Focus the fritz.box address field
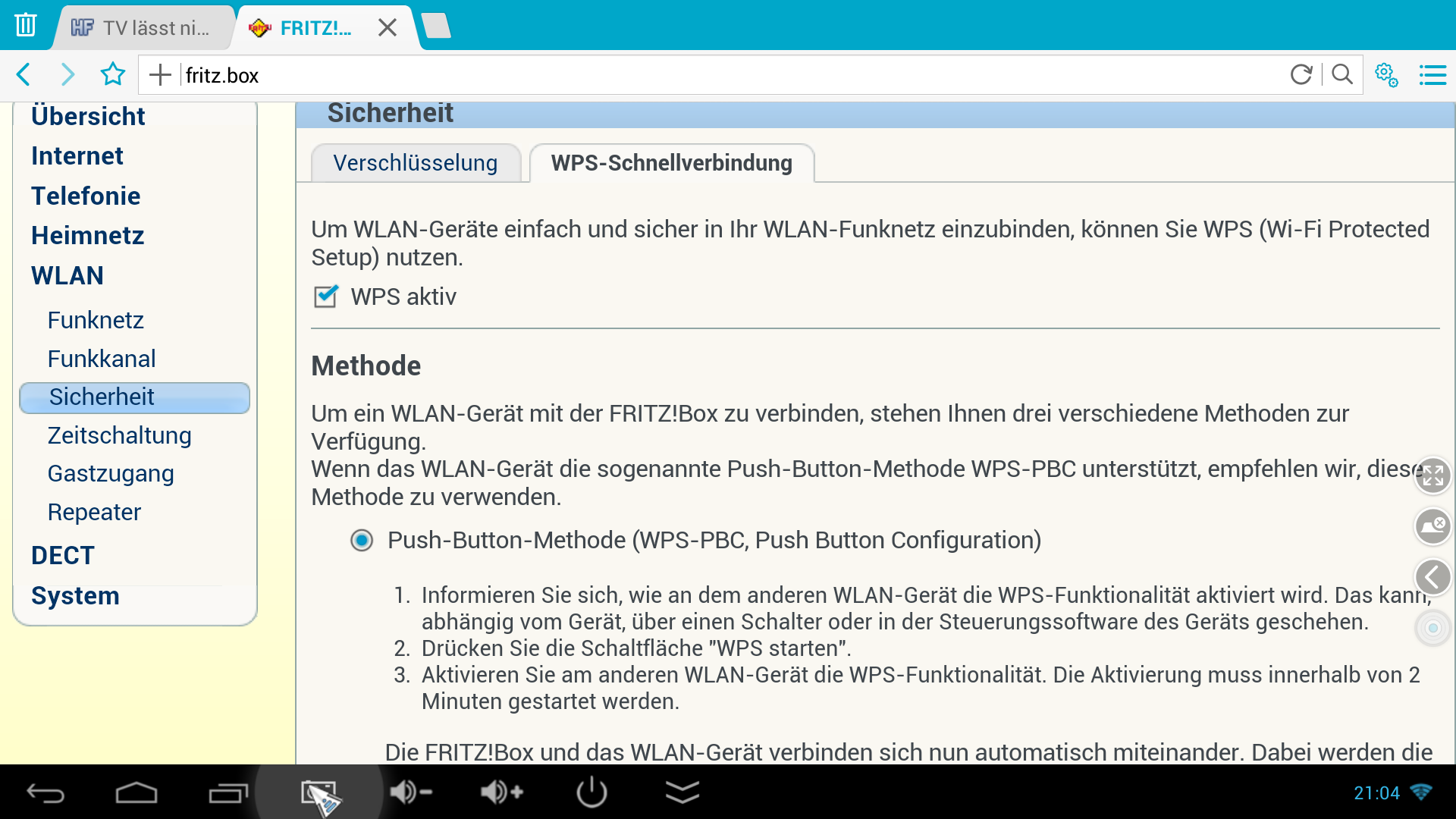Image resolution: width=1456 pixels, height=819 pixels. (x=728, y=75)
